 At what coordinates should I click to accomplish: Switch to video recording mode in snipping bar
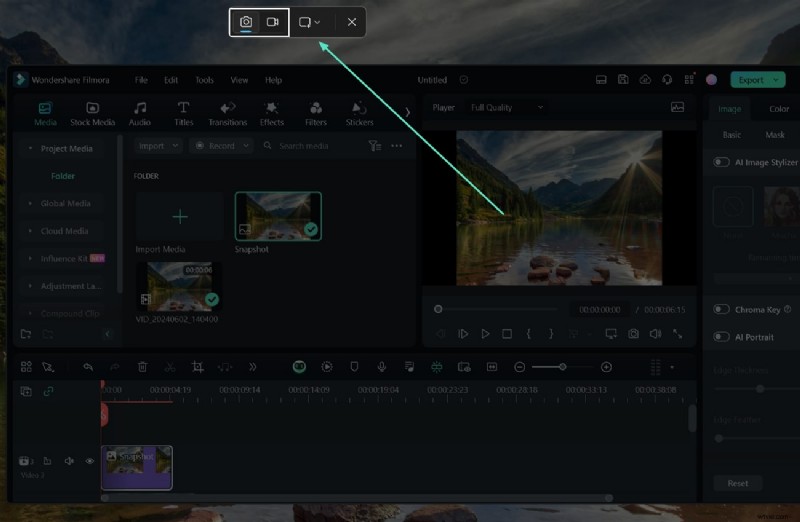(272, 22)
